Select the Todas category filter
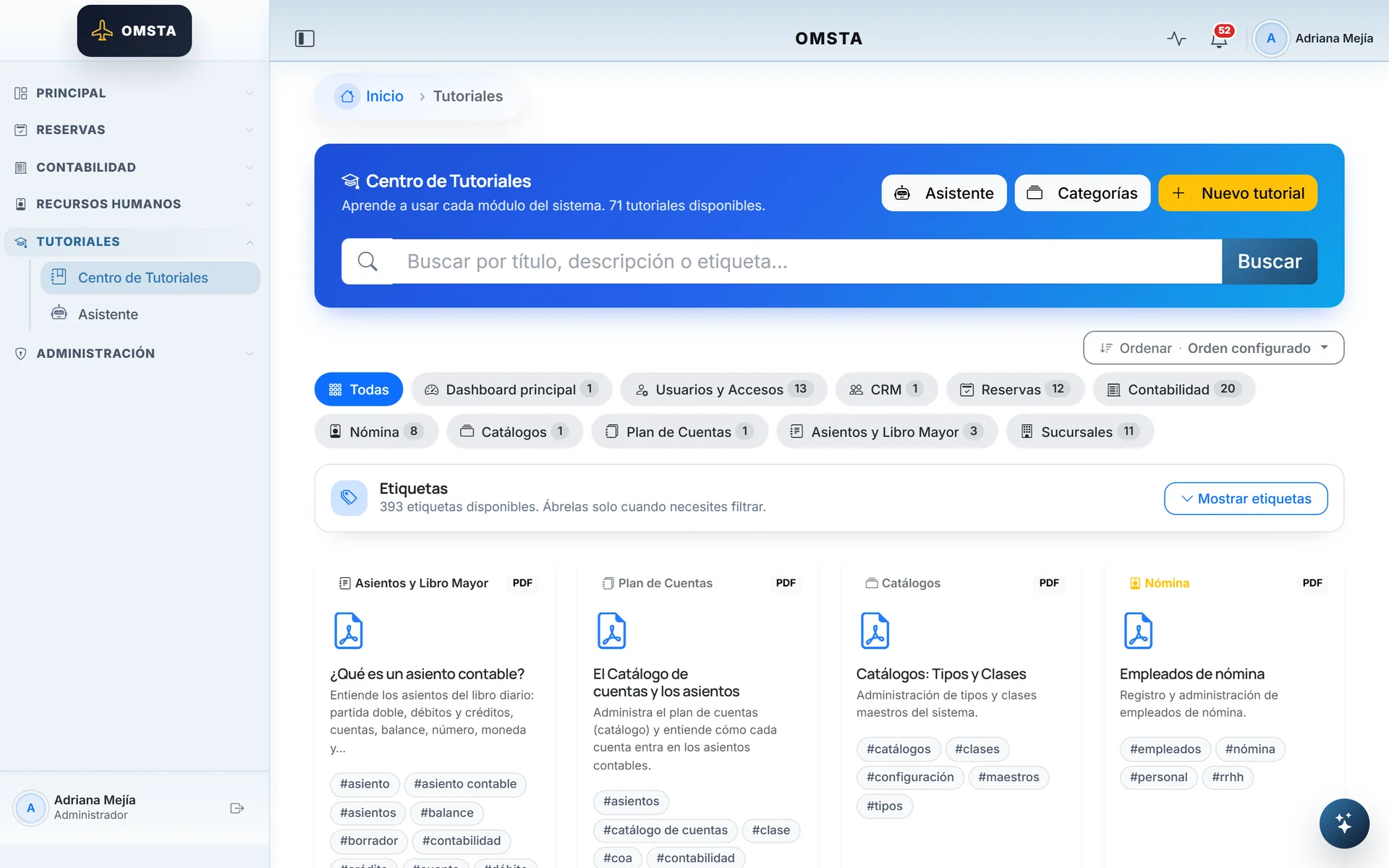 (359, 389)
